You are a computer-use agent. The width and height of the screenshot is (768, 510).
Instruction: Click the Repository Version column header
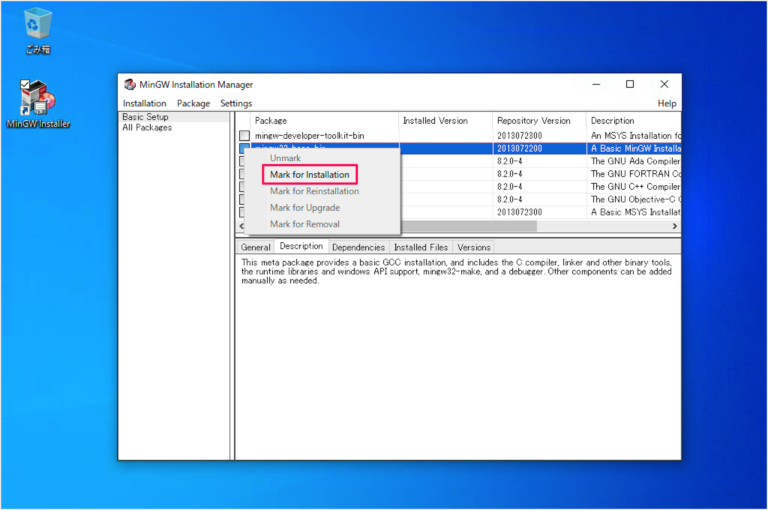click(539, 121)
